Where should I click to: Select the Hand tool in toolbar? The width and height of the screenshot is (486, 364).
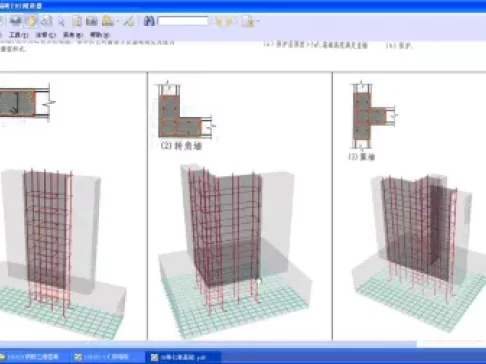pos(32,21)
